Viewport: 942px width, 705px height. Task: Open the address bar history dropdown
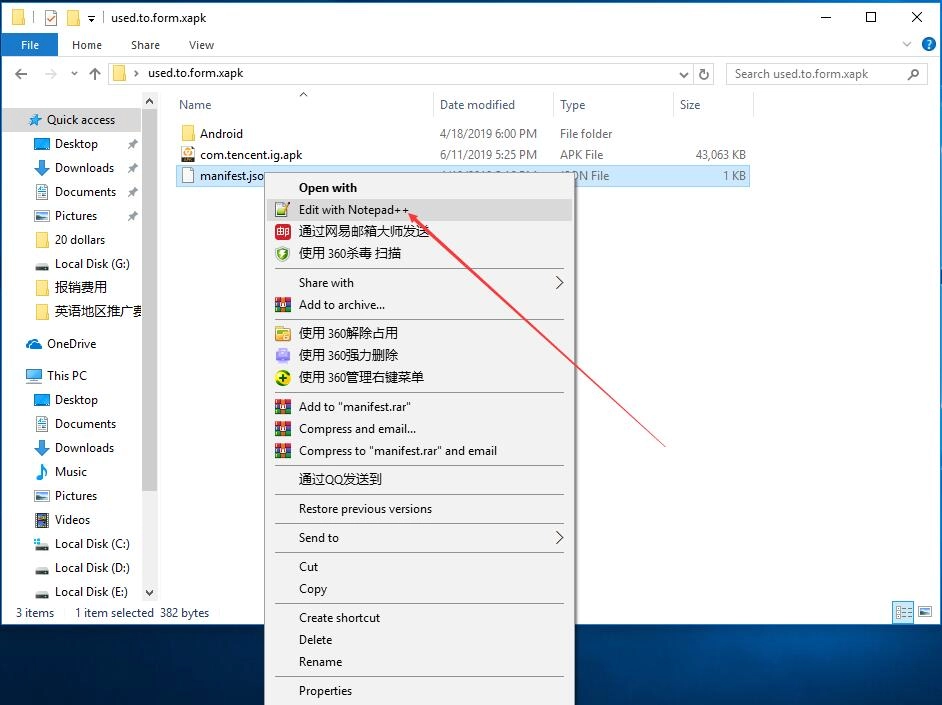click(x=684, y=74)
